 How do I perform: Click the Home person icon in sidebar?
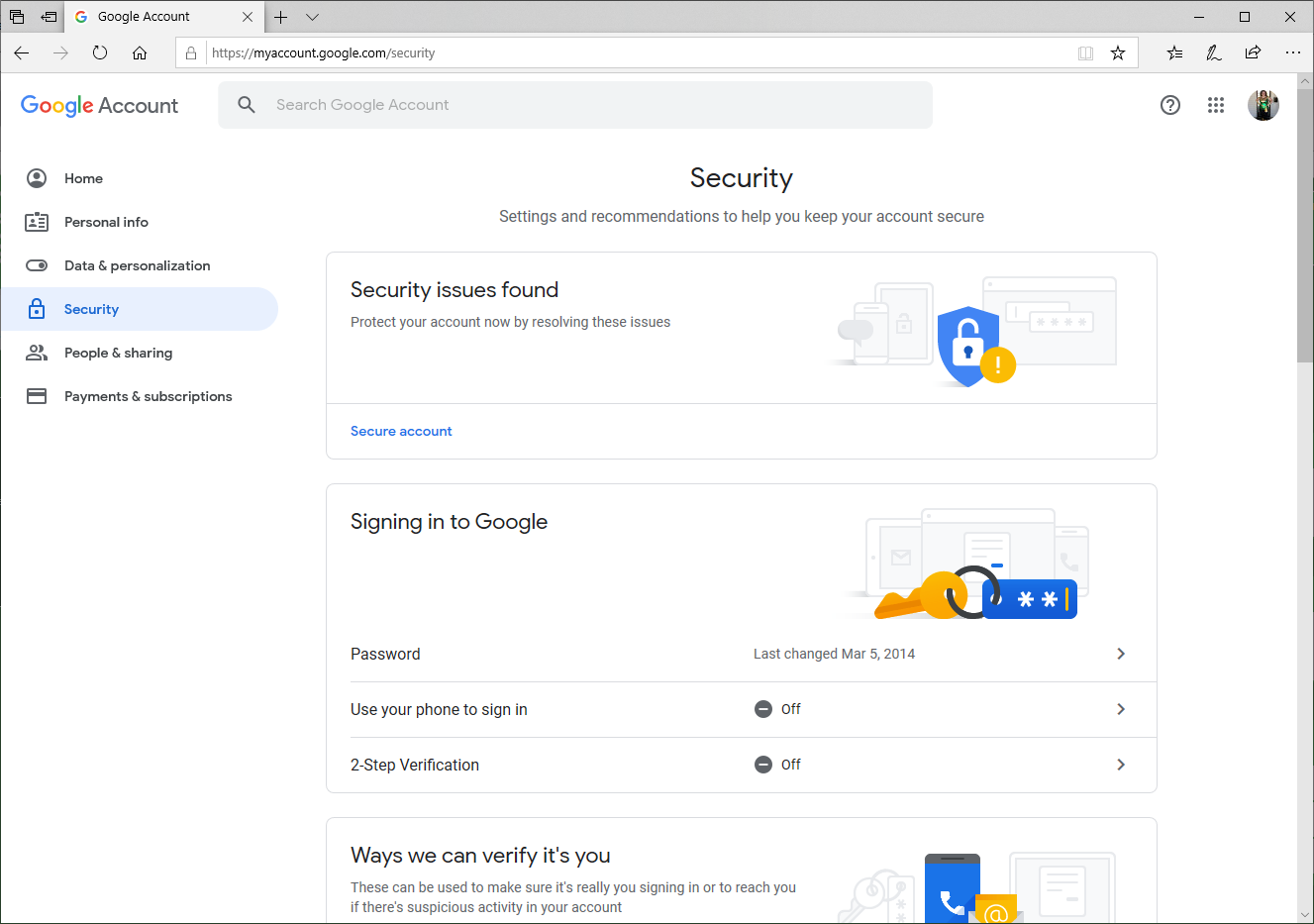pos(37,178)
